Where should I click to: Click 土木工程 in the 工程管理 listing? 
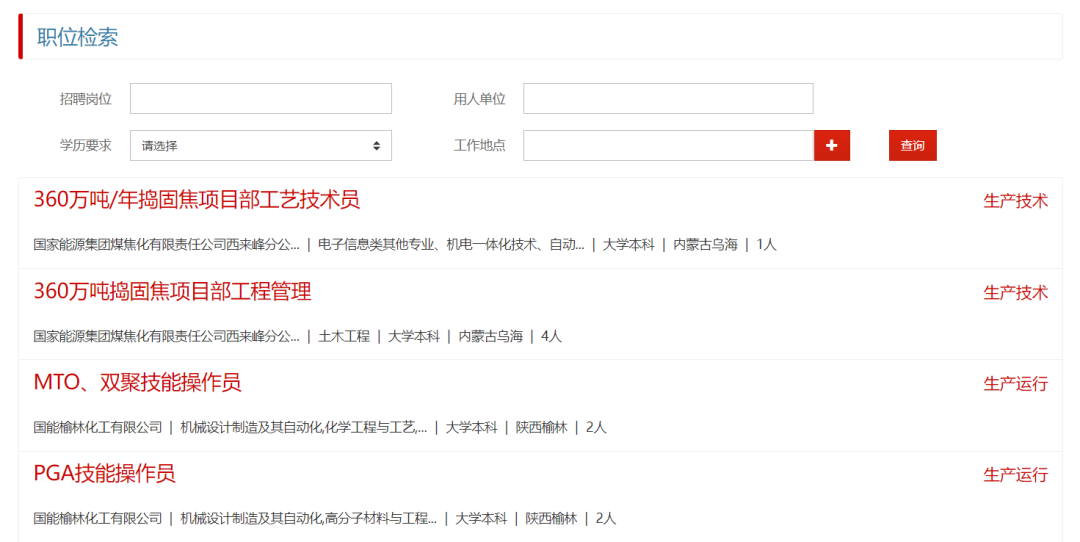pos(344,336)
